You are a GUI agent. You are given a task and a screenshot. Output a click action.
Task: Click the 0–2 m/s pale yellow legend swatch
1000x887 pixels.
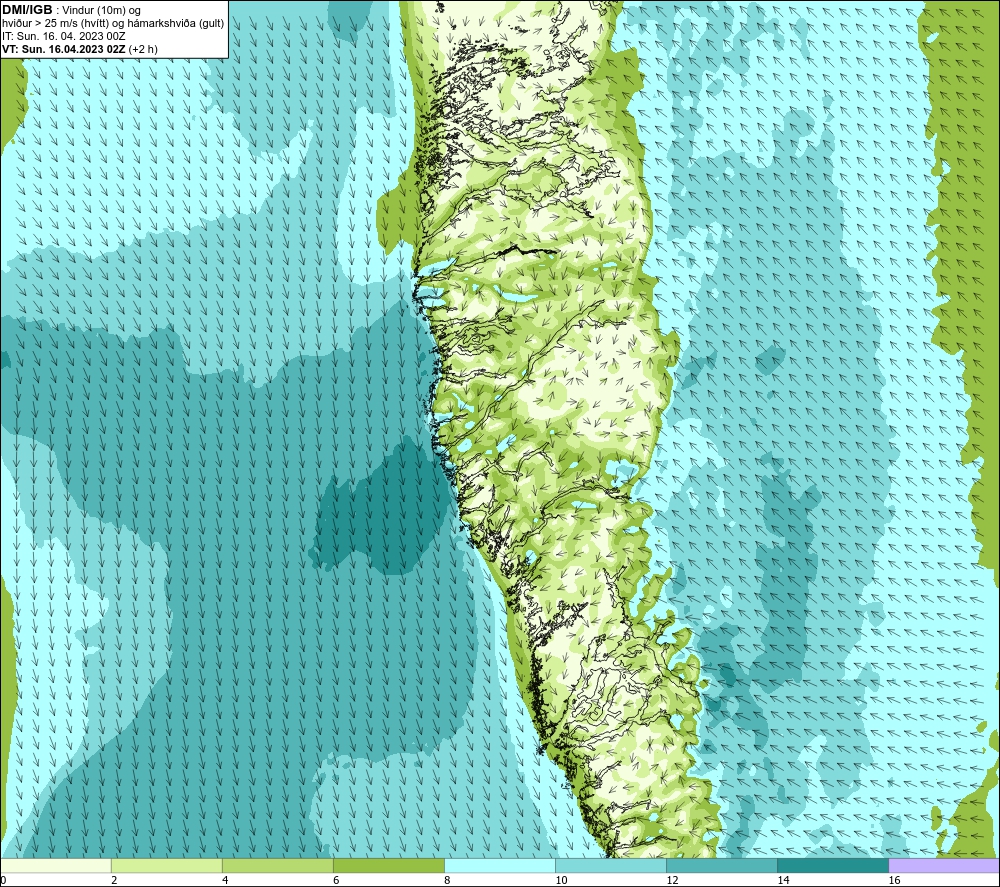click(x=55, y=865)
